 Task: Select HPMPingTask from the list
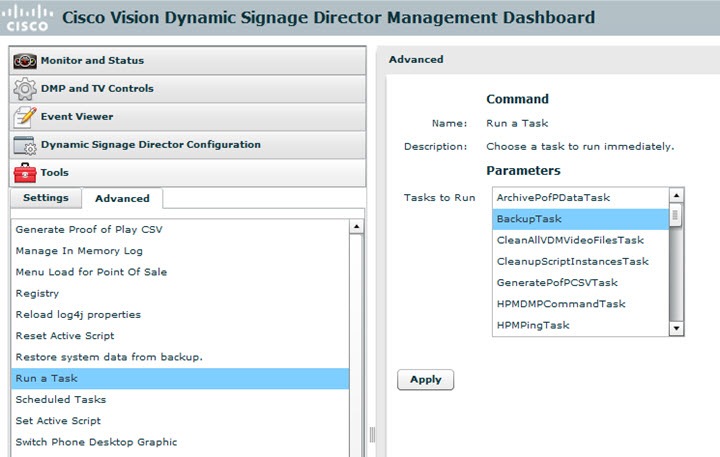pyautogui.click(x=533, y=325)
